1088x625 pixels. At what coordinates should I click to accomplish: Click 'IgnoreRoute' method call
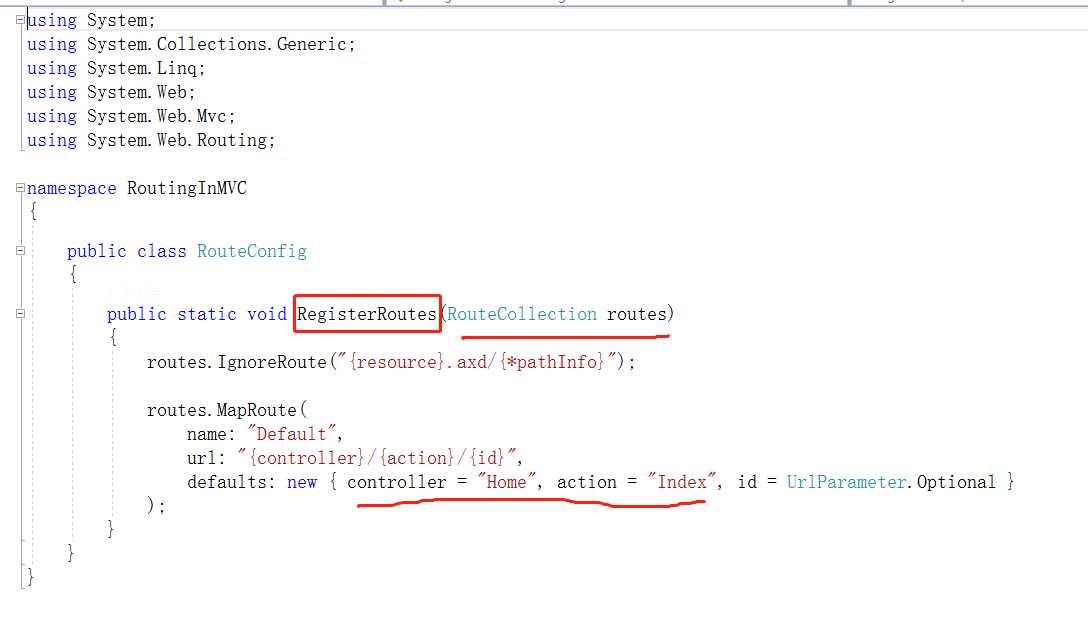(x=272, y=362)
